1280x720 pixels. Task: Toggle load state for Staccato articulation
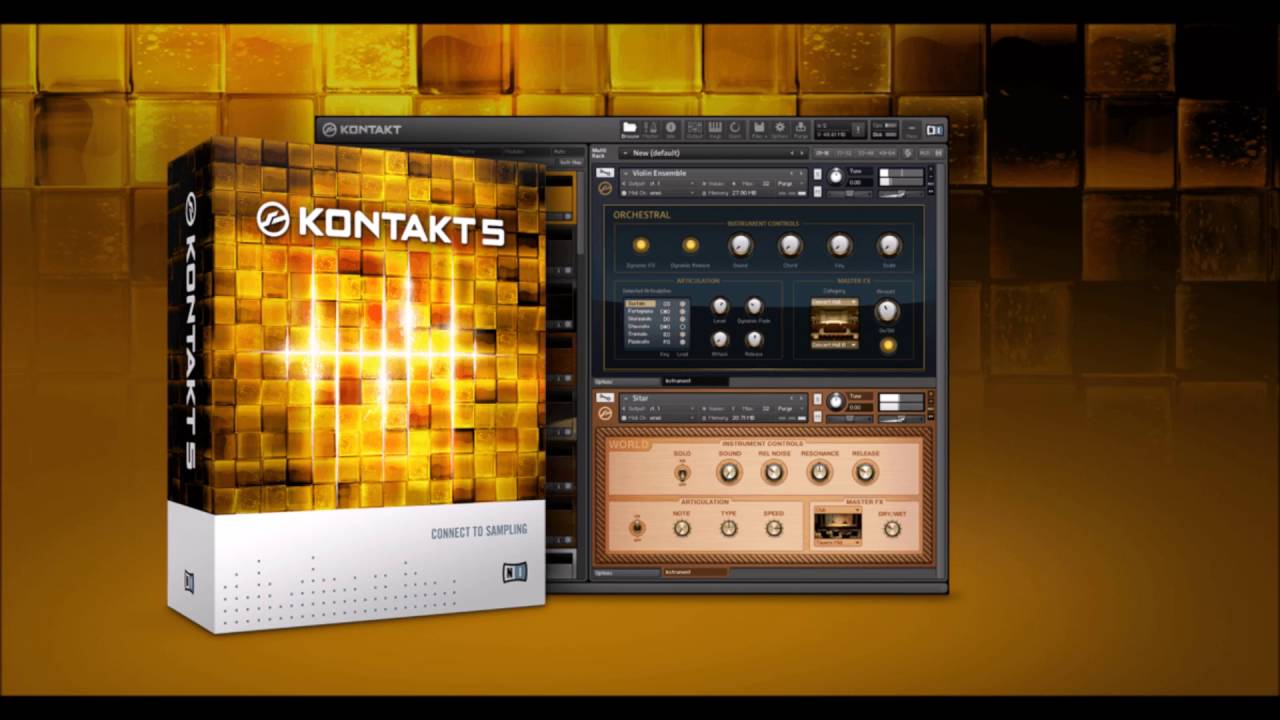pyautogui.click(x=682, y=326)
